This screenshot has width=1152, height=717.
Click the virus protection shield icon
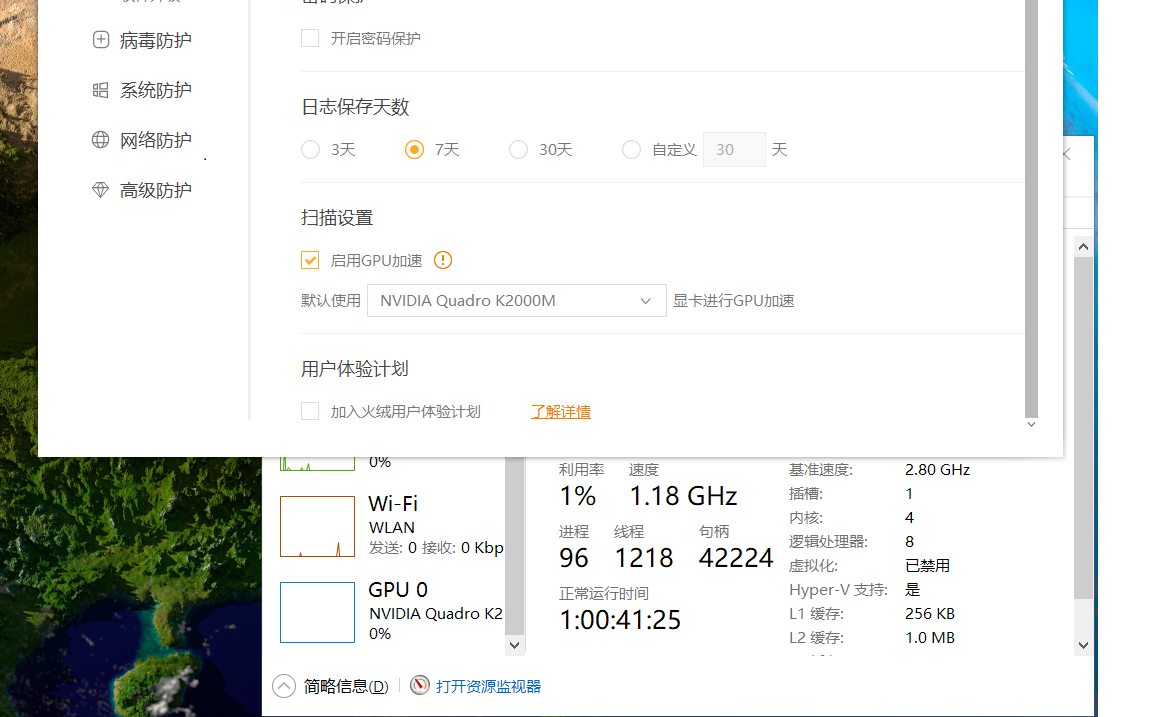(x=100, y=40)
